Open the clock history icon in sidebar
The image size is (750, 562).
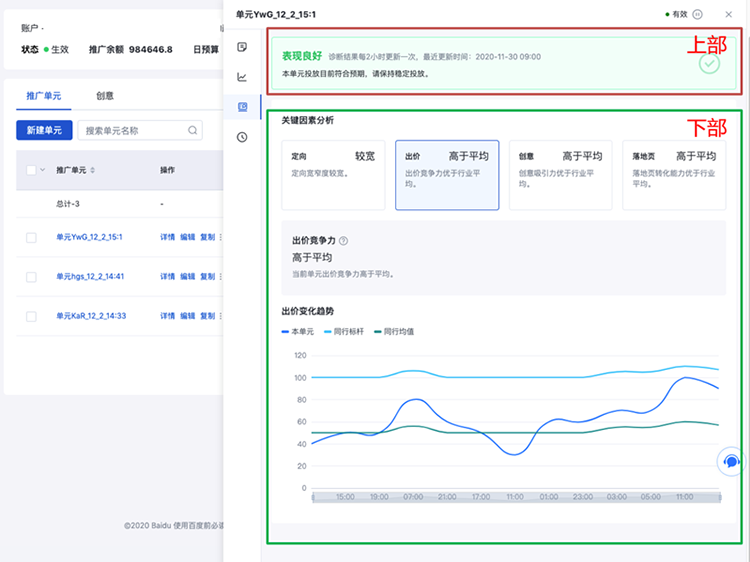click(242, 137)
